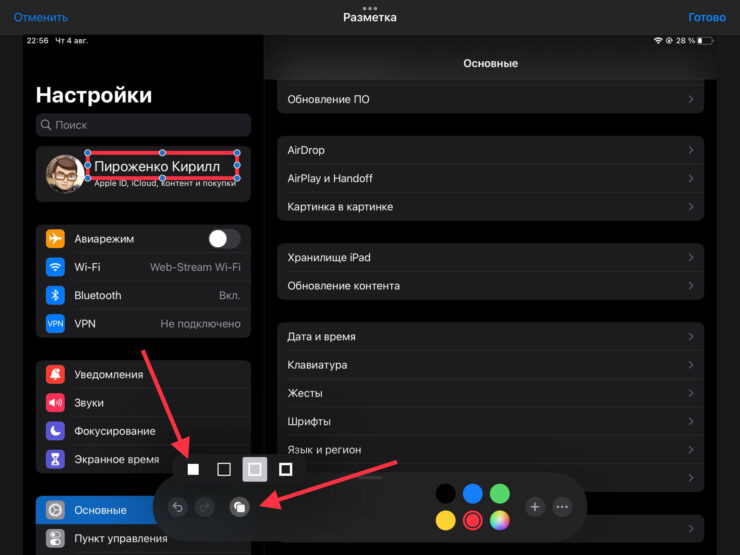Image resolution: width=740 pixels, height=555 pixels.
Task: Select the thin outline square style
Action: [224, 469]
